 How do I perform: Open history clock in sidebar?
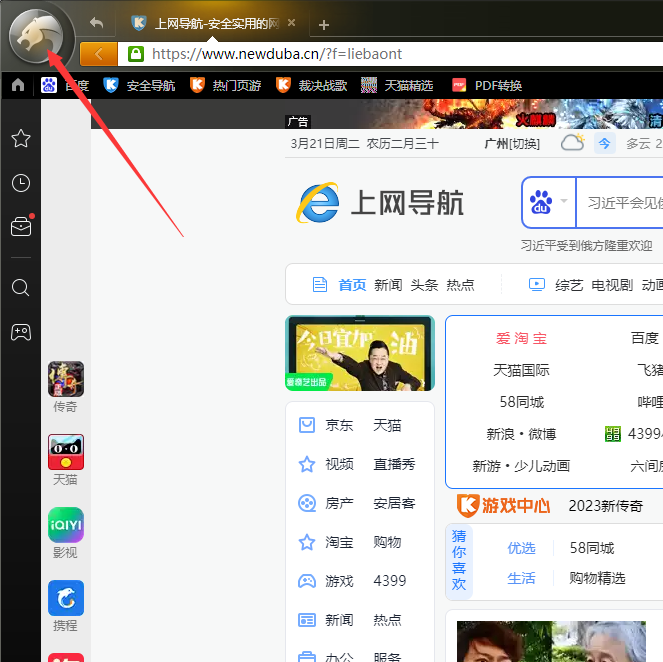point(21,183)
